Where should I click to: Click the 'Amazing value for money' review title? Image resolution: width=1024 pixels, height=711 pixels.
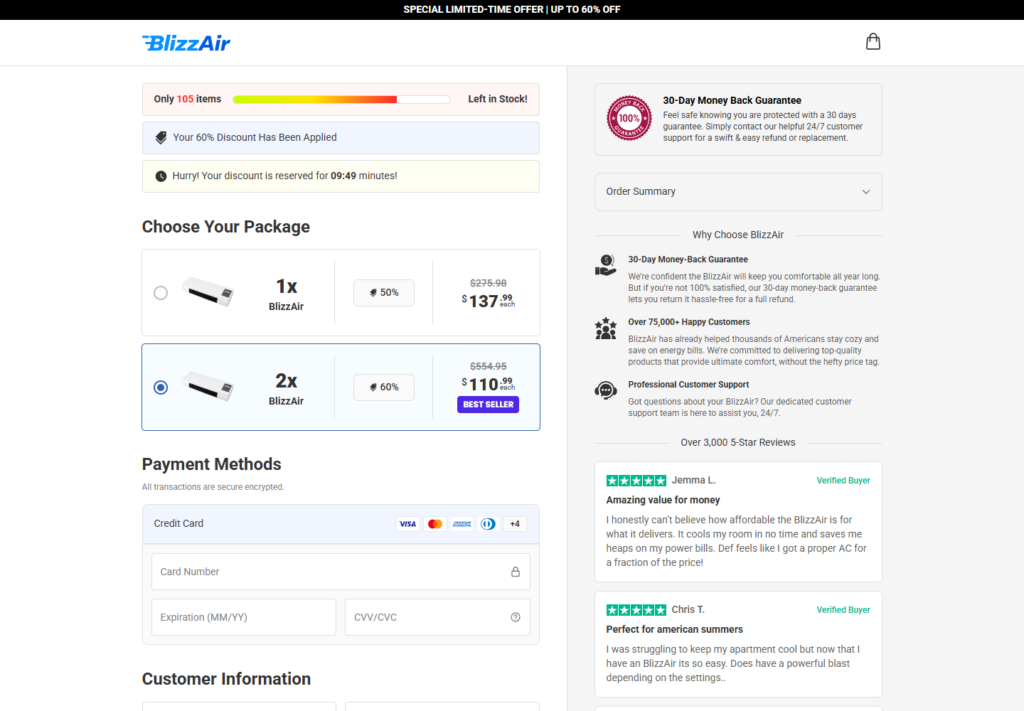click(663, 500)
